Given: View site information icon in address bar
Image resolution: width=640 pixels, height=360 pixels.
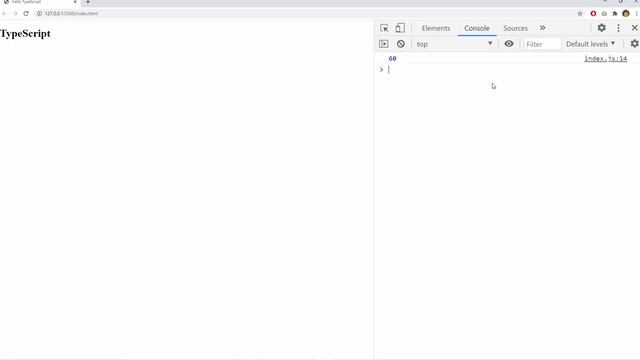Looking at the screenshot, I should coord(40,13).
